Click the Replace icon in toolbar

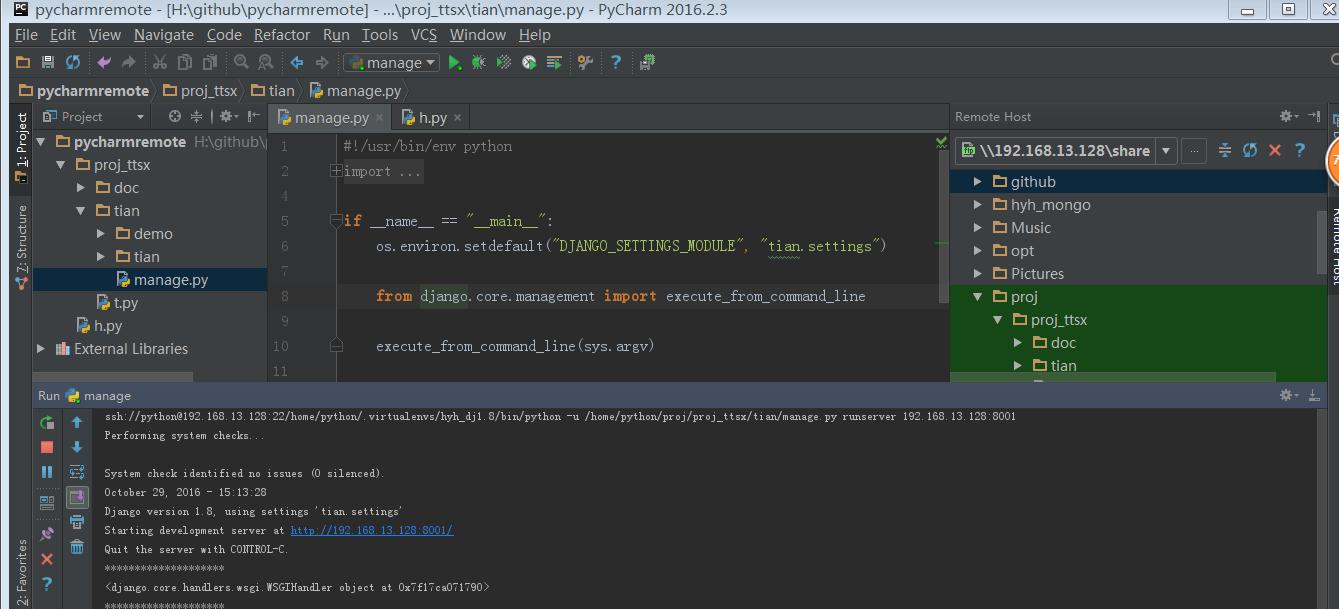266,62
